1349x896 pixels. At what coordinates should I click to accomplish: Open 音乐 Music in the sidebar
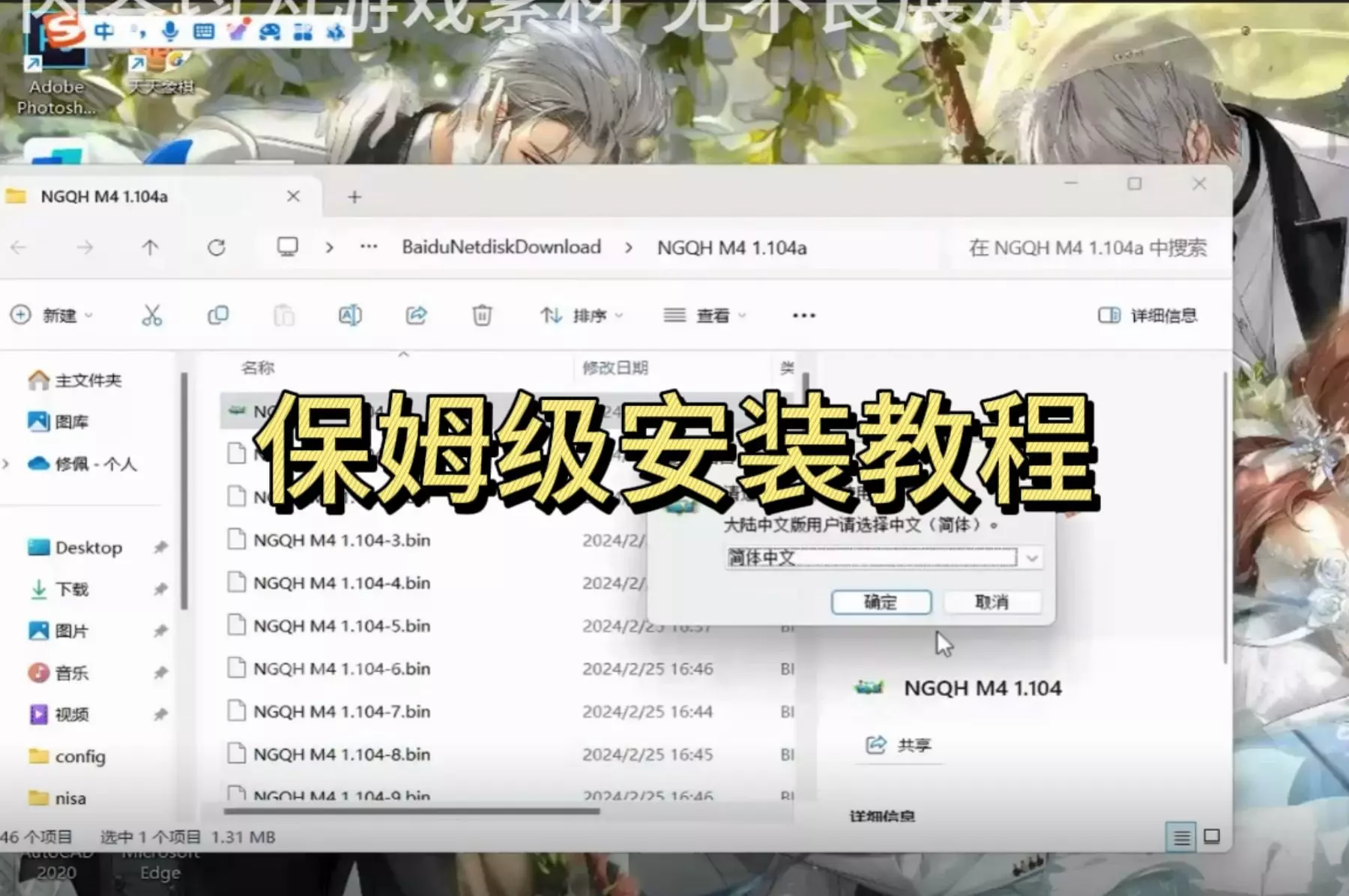[58, 673]
